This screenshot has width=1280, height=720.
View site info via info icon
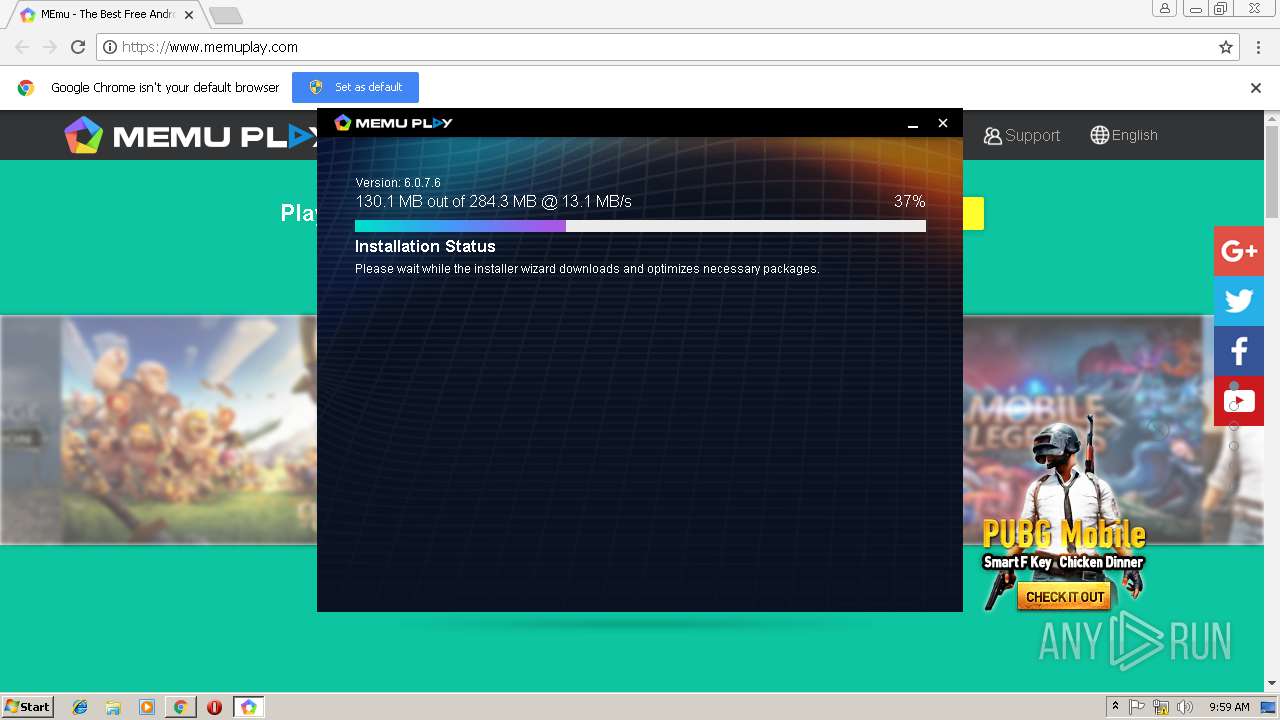tap(110, 47)
